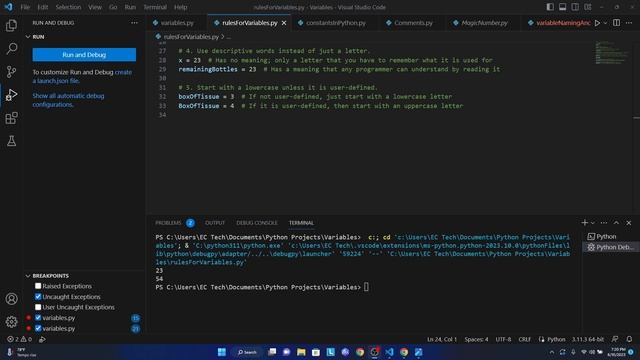Open the Search view in activity bar
The image size is (640, 360).
coord(11,49)
